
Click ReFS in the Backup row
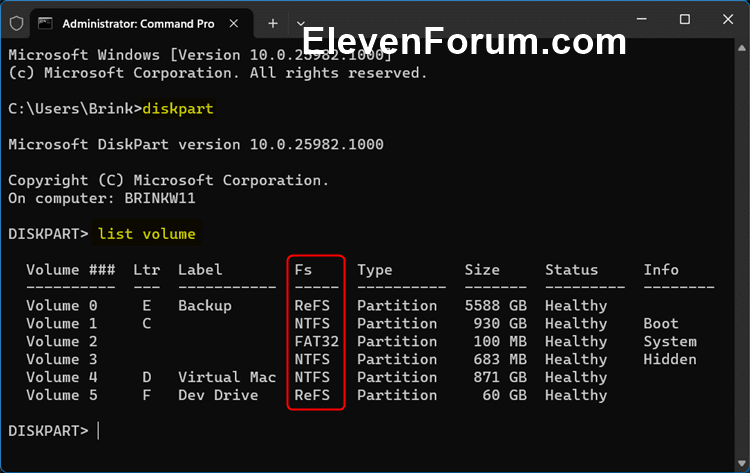312,306
